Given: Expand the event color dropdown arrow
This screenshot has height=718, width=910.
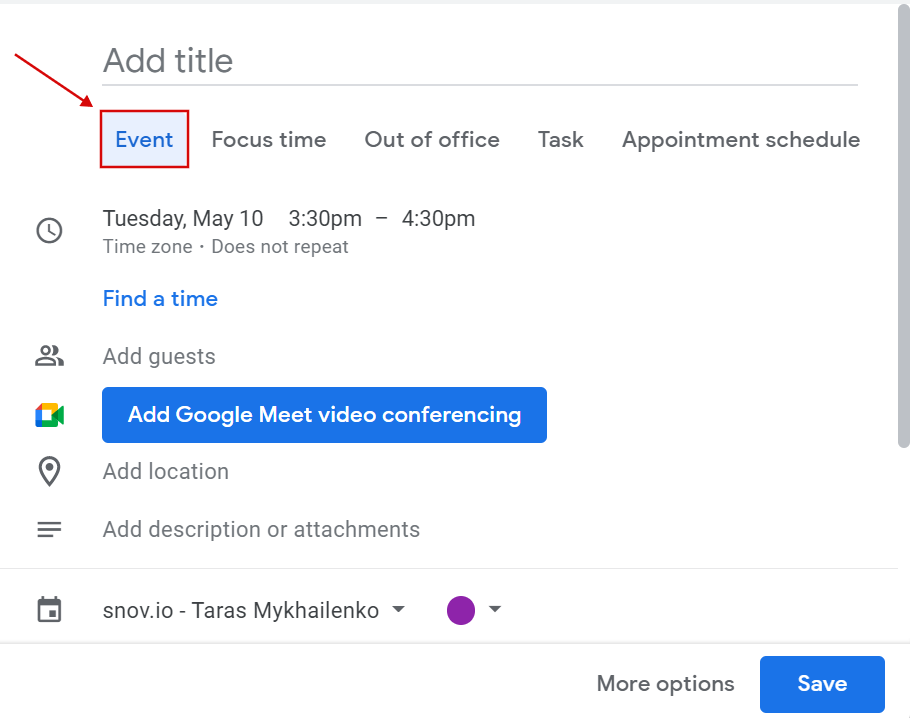Looking at the screenshot, I should 494,609.
